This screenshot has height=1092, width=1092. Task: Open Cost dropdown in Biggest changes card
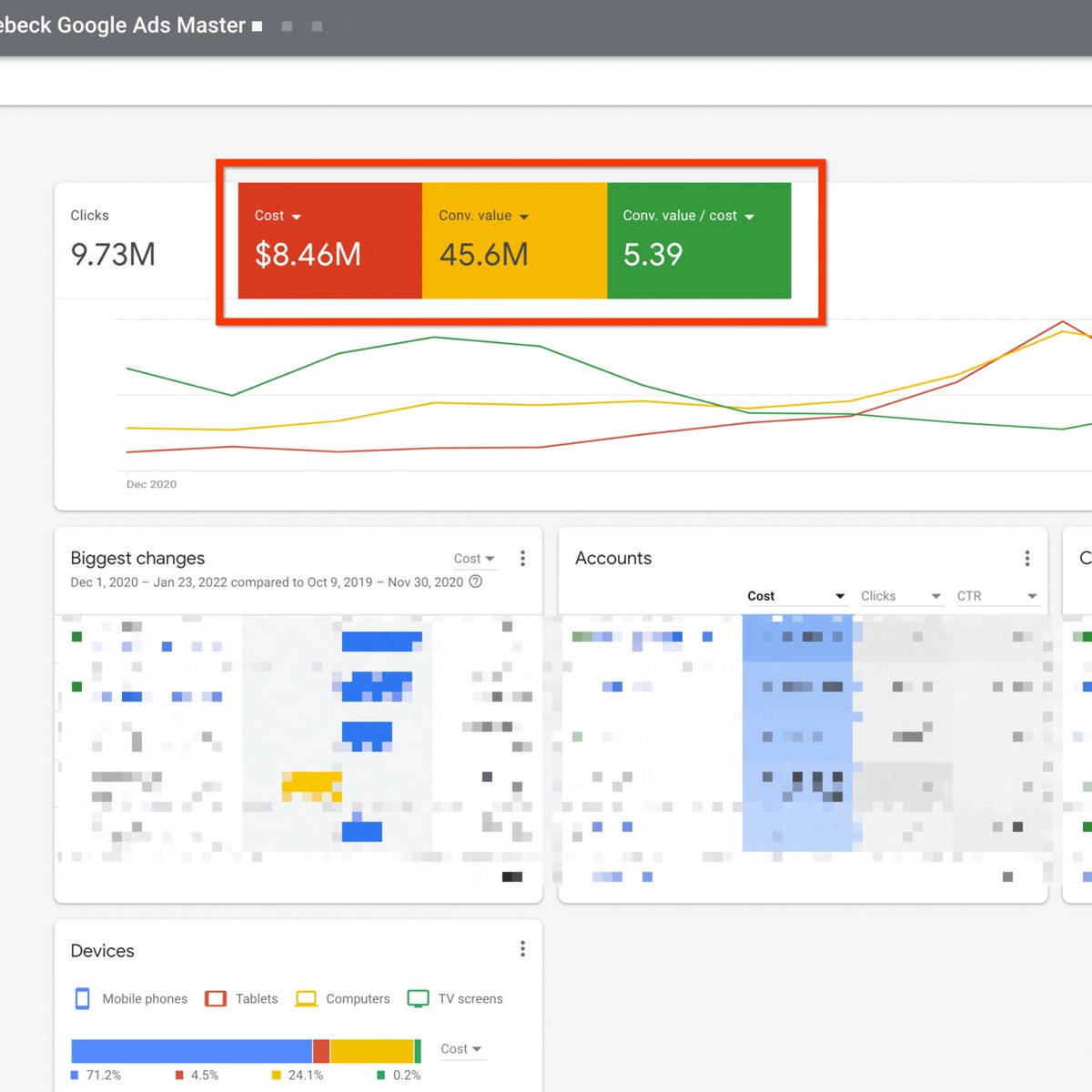(474, 559)
